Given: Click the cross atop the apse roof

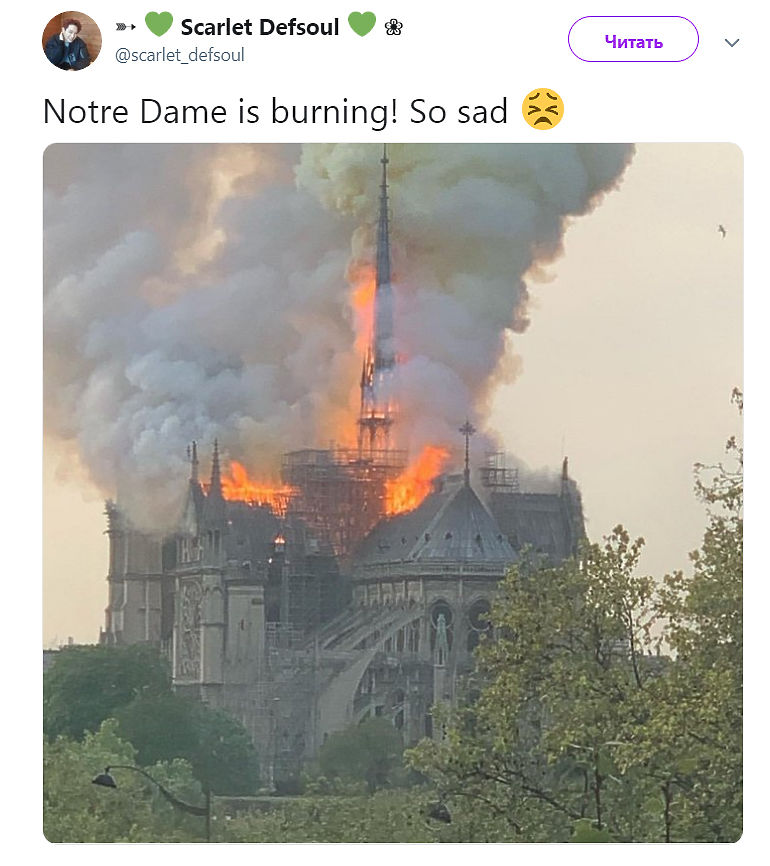Looking at the screenshot, I should tap(466, 434).
